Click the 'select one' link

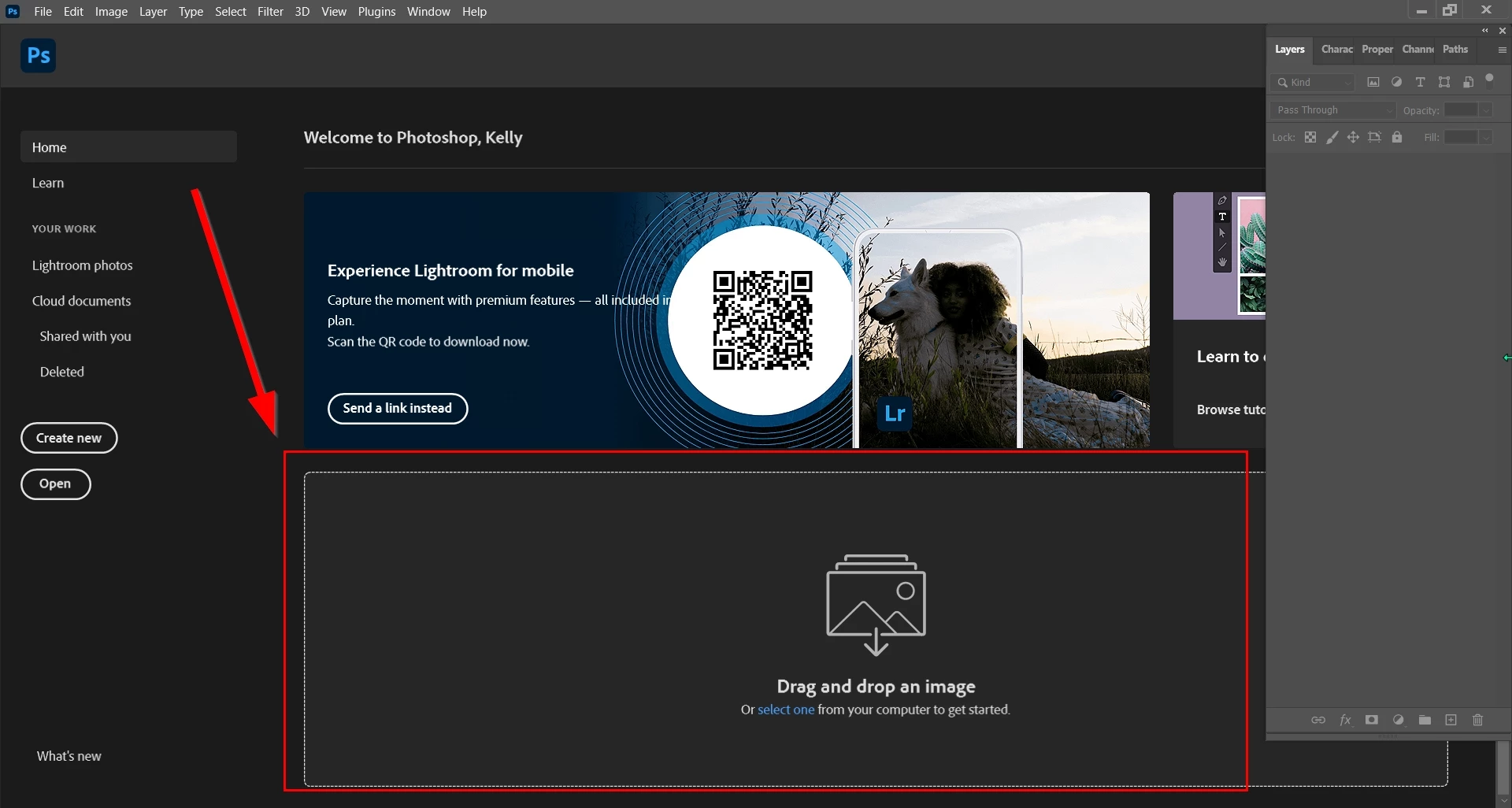point(786,710)
